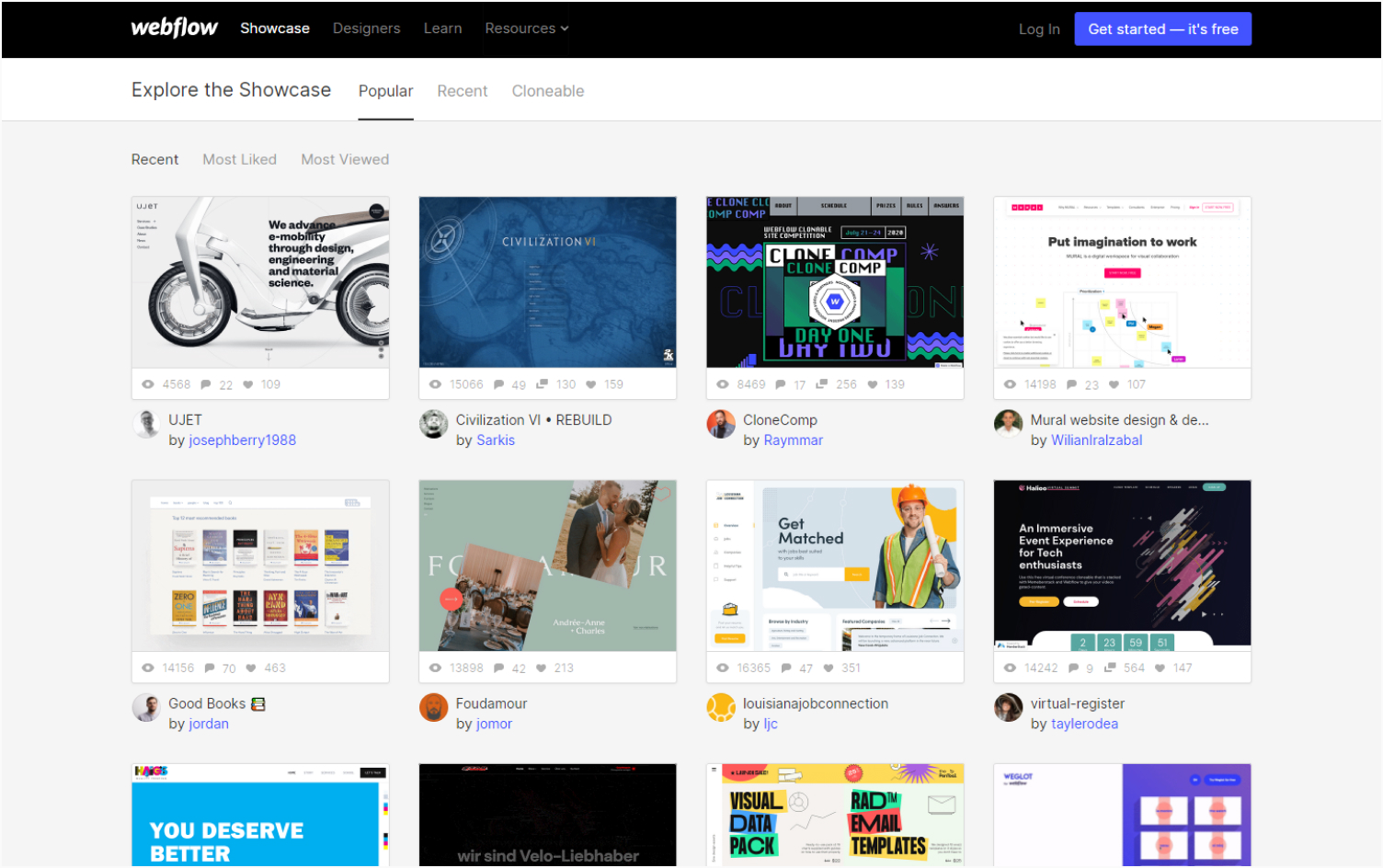Click the heart icon on louisianajobconnection card
This screenshot has width=1383, height=868.
[829, 668]
